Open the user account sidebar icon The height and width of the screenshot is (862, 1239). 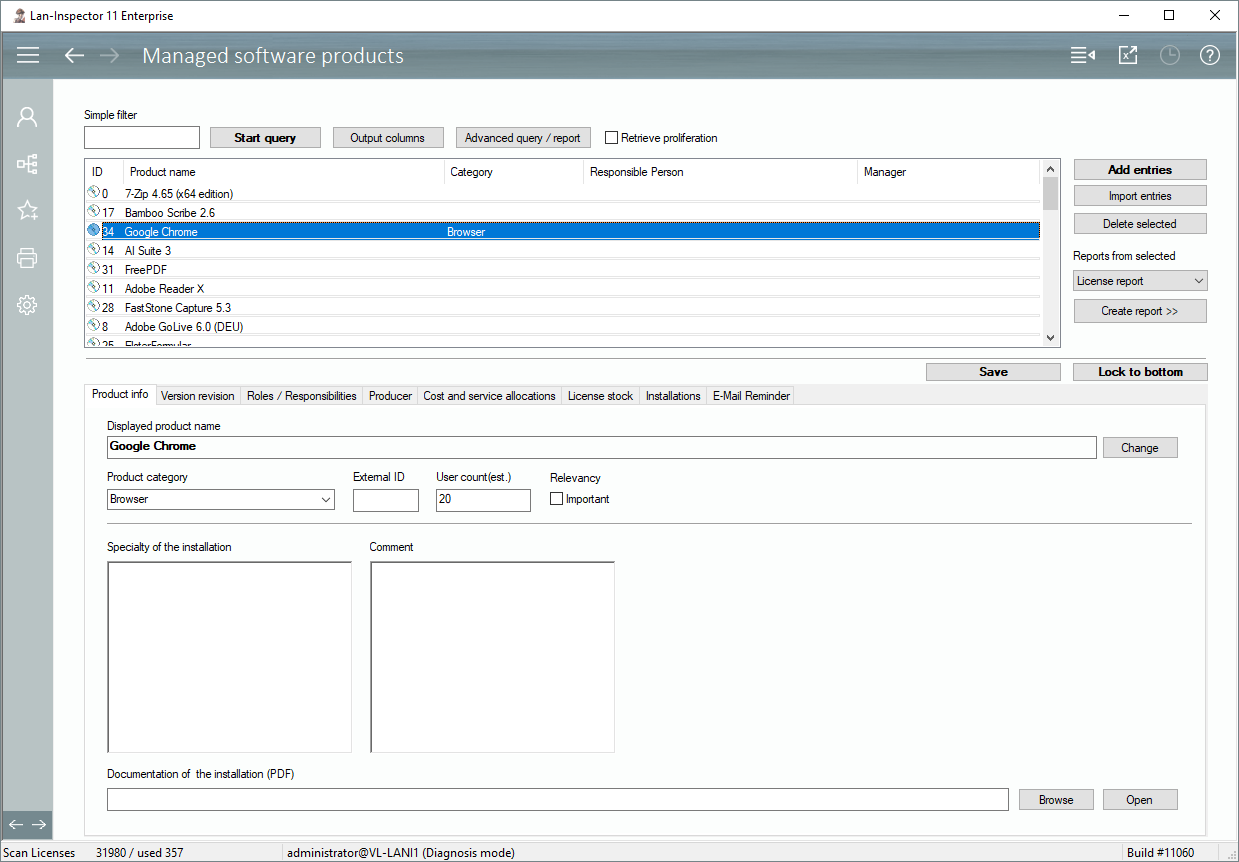click(27, 117)
